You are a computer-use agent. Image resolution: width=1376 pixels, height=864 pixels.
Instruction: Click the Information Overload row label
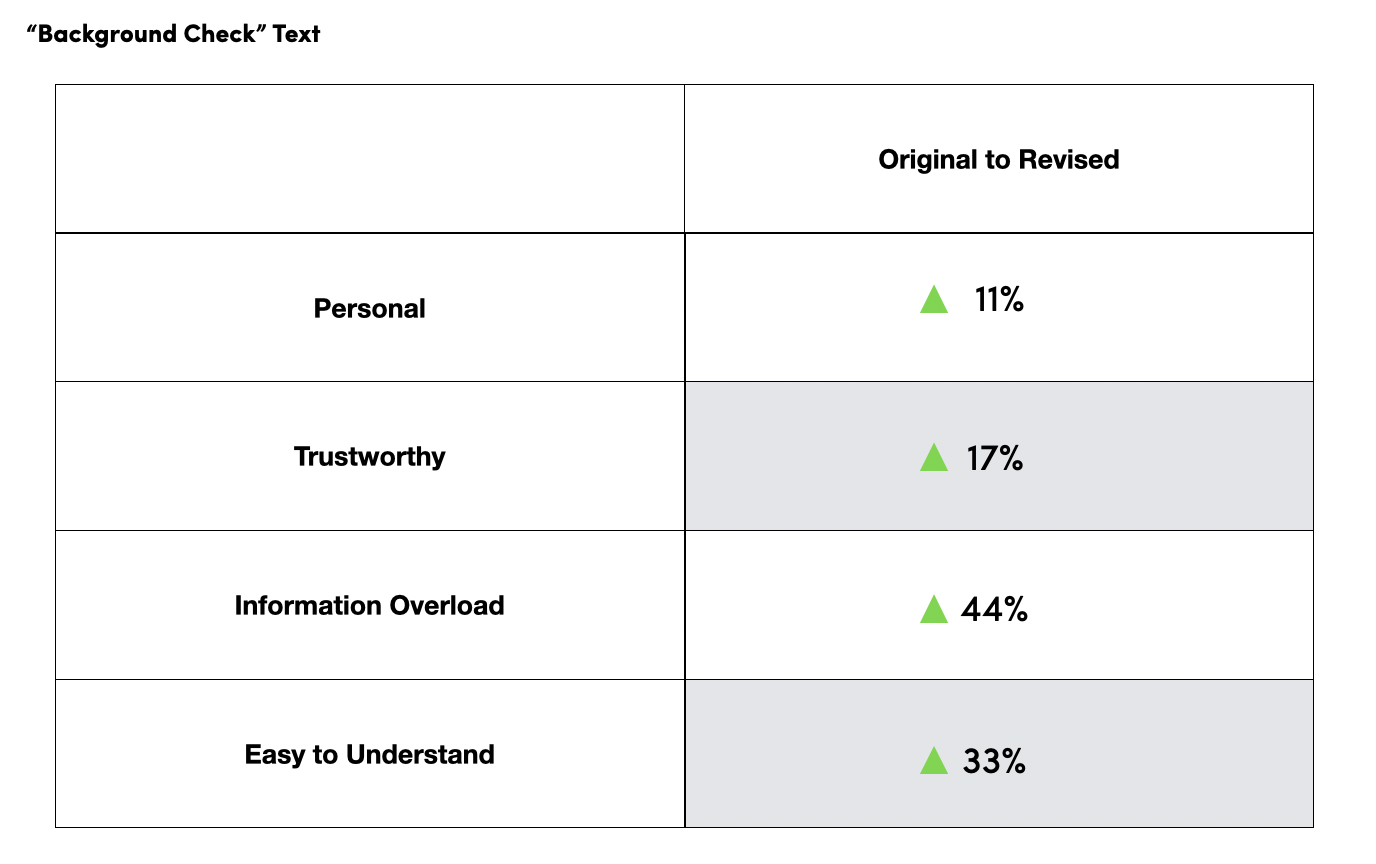(370, 606)
